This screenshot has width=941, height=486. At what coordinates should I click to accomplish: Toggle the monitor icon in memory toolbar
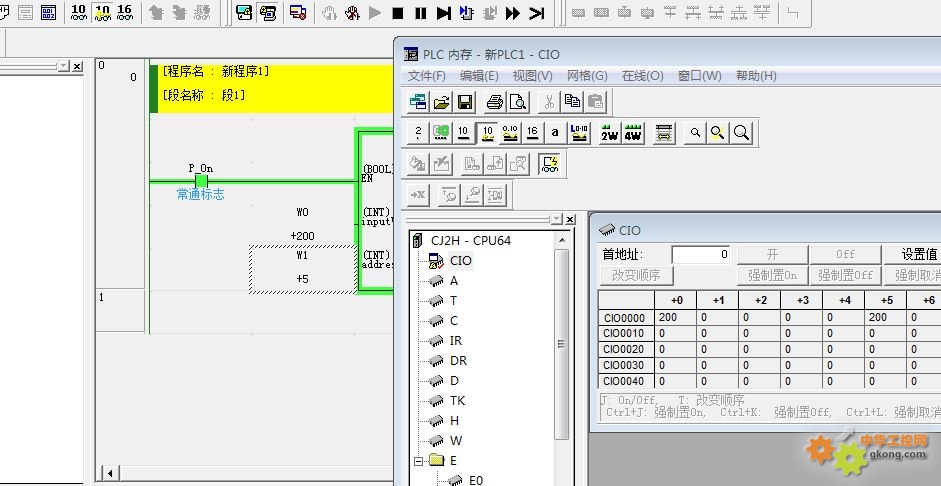coord(550,163)
